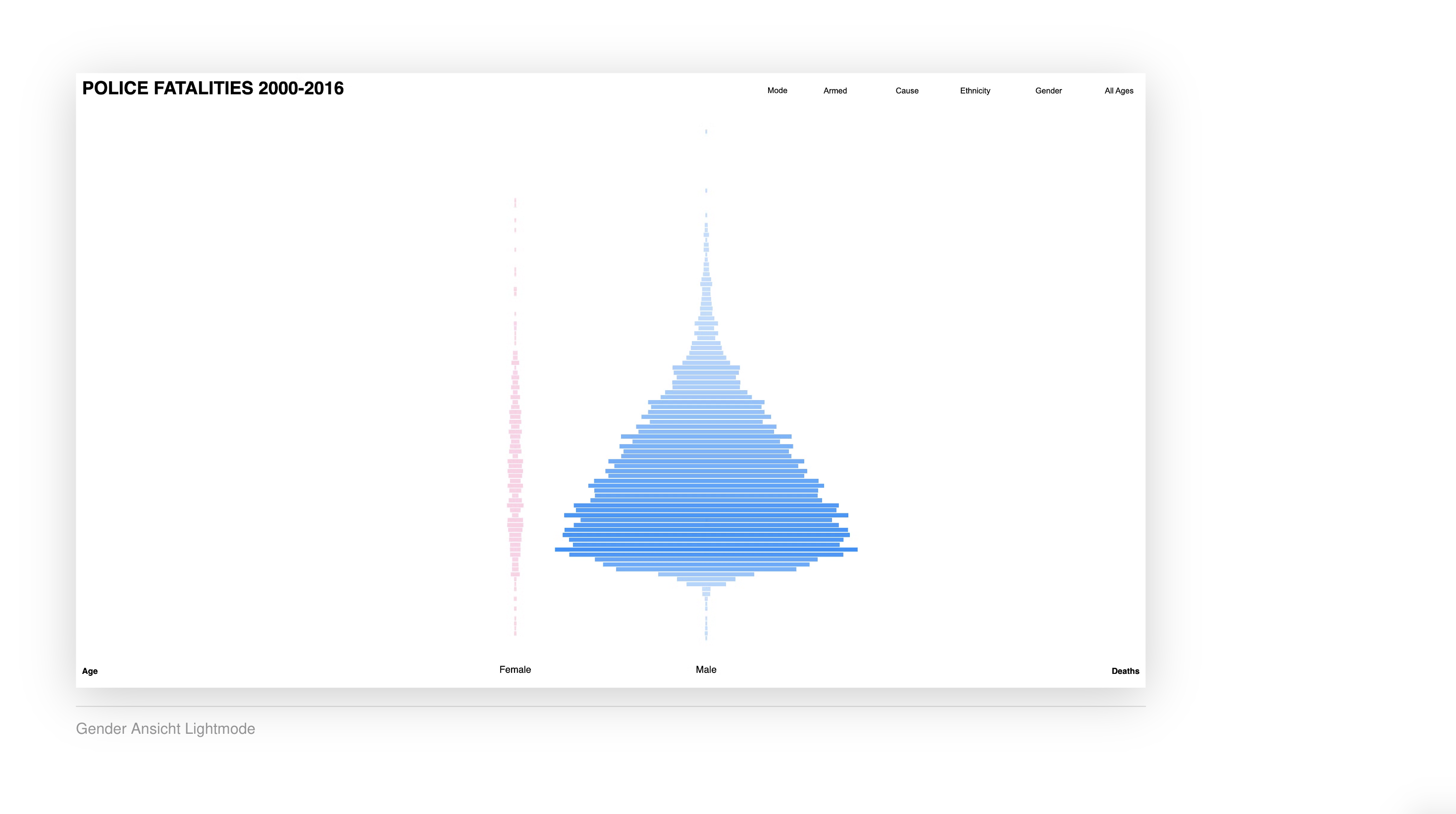
Task: Click the Female column label
Action: tap(515, 669)
